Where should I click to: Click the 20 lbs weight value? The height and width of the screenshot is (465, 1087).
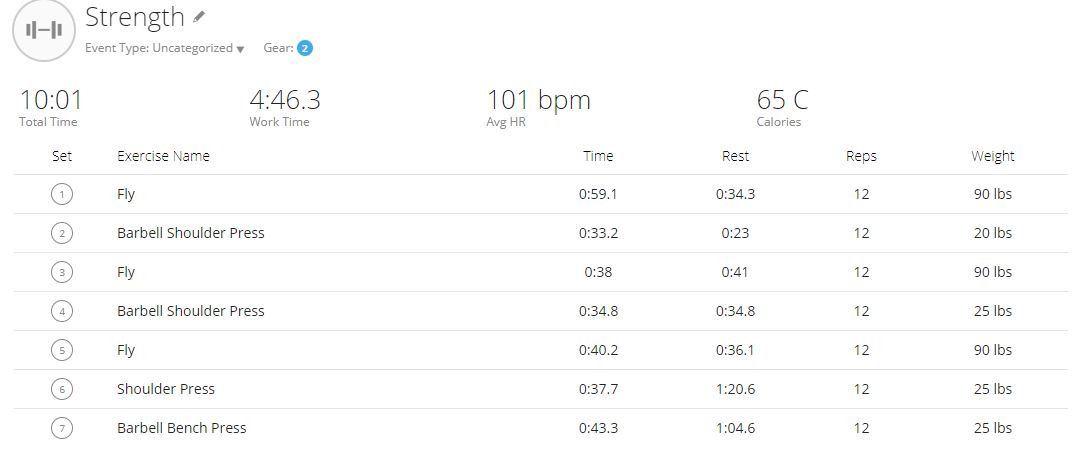[993, 233]
